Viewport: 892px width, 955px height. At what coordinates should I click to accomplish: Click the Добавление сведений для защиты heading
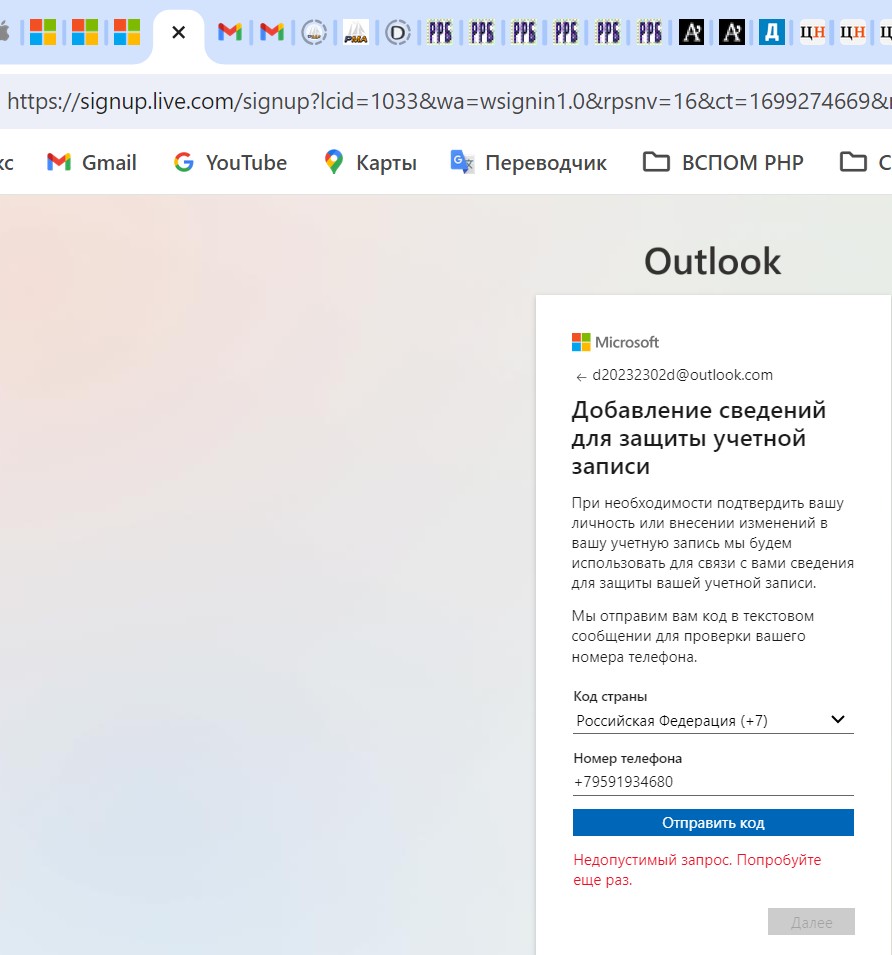698,438
